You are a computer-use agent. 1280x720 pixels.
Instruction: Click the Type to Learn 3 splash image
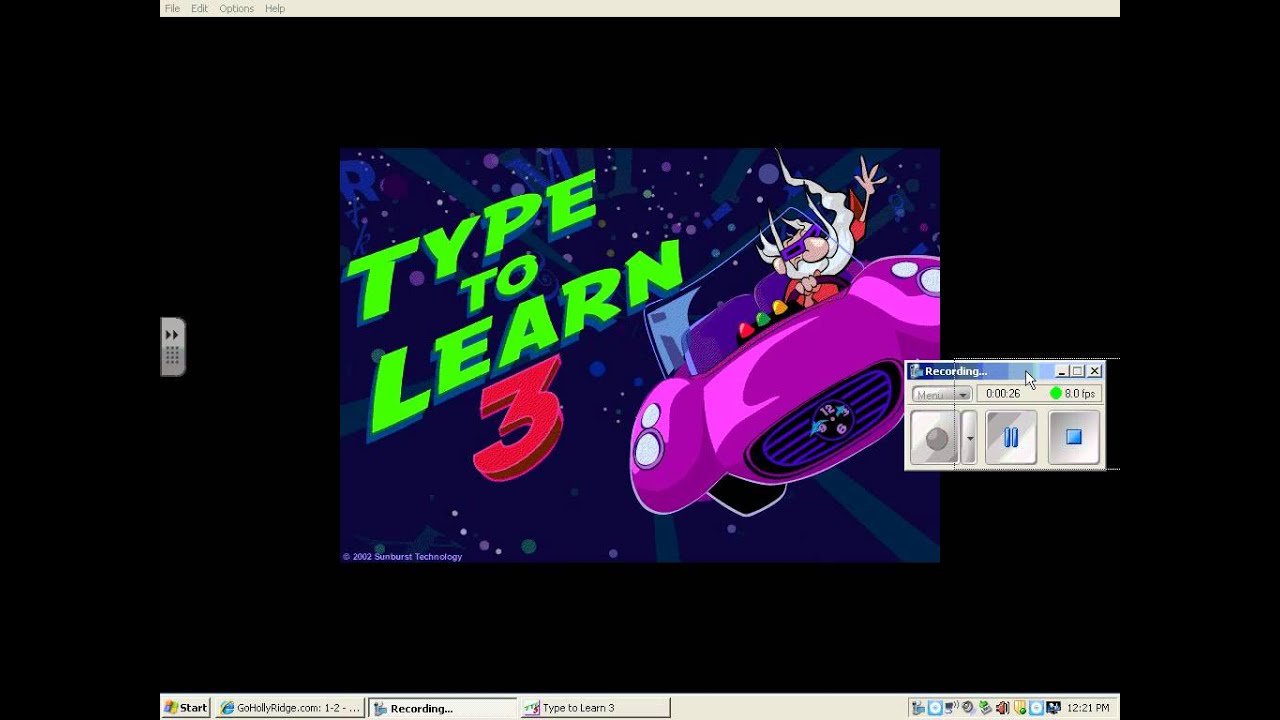click(x=640, y=355)
